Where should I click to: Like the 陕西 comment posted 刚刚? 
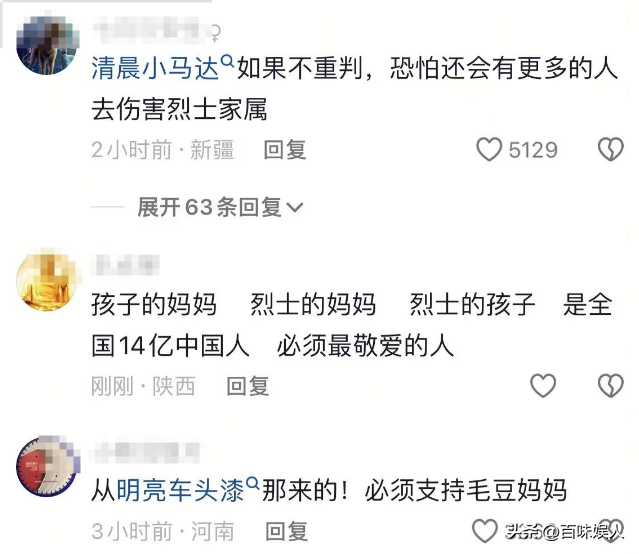coord(543,385)
